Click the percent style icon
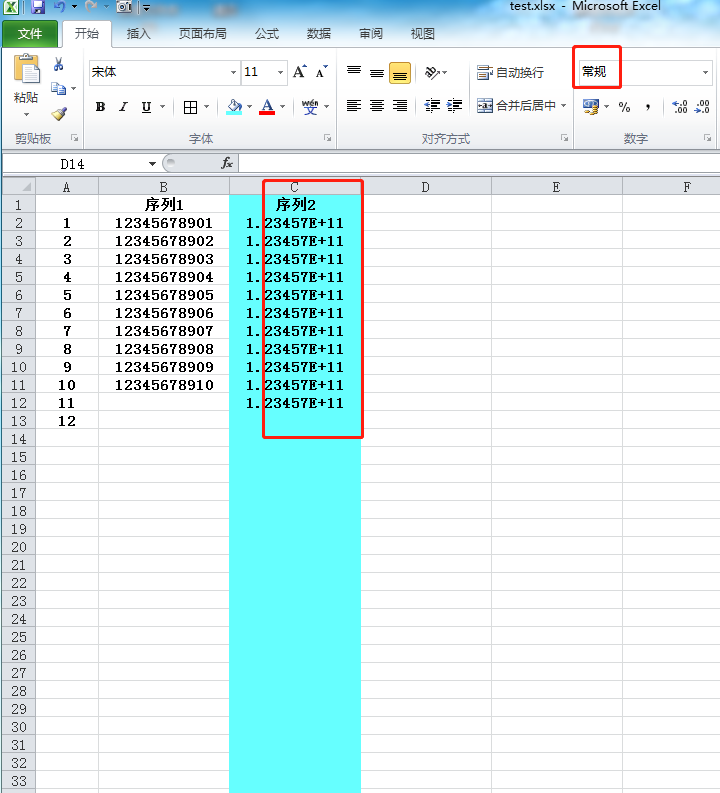720x793 pixels. click(624, 107)
